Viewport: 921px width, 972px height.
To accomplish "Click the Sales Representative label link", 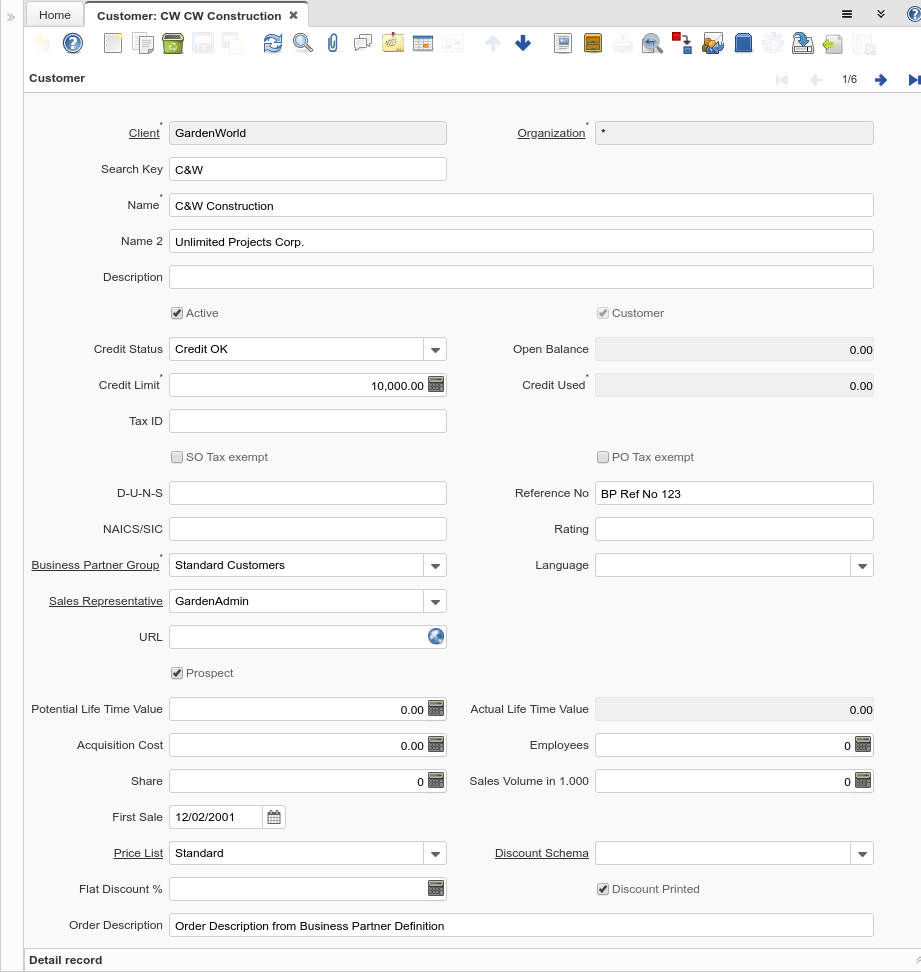I will pyautogui.click(x=105, y=601).
